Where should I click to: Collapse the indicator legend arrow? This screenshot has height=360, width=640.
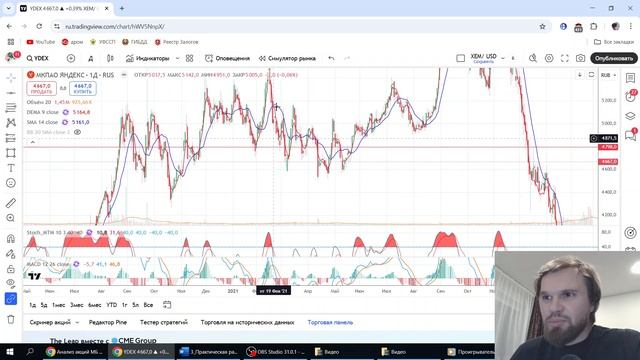pyautogui.click(x=33, y=142)
